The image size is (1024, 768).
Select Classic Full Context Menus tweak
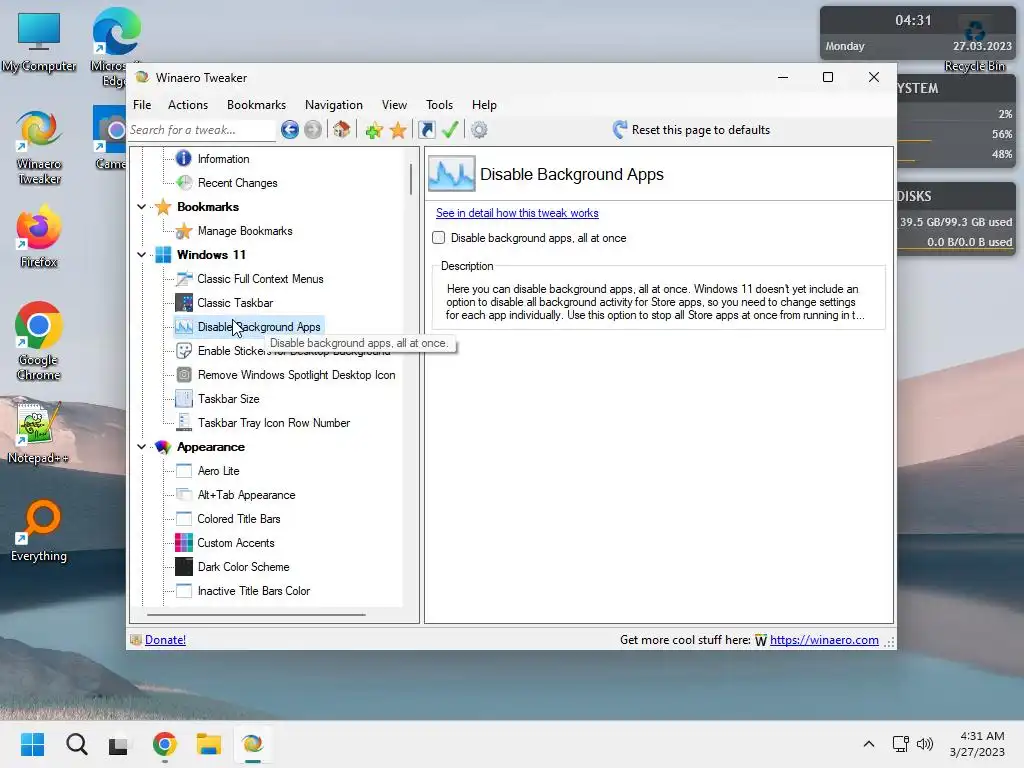point(260,279)
